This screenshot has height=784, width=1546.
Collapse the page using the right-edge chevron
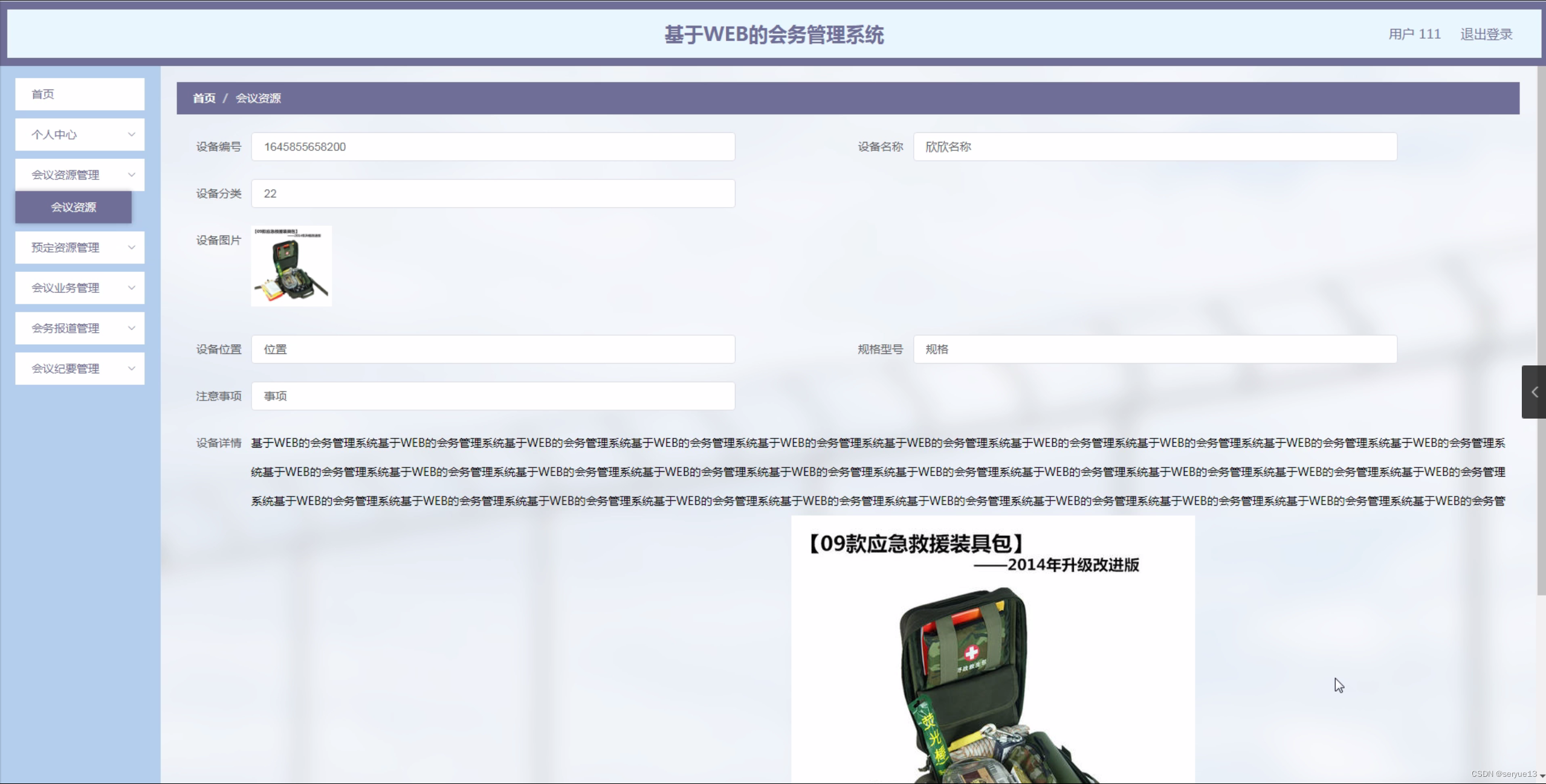(1534, 392)
